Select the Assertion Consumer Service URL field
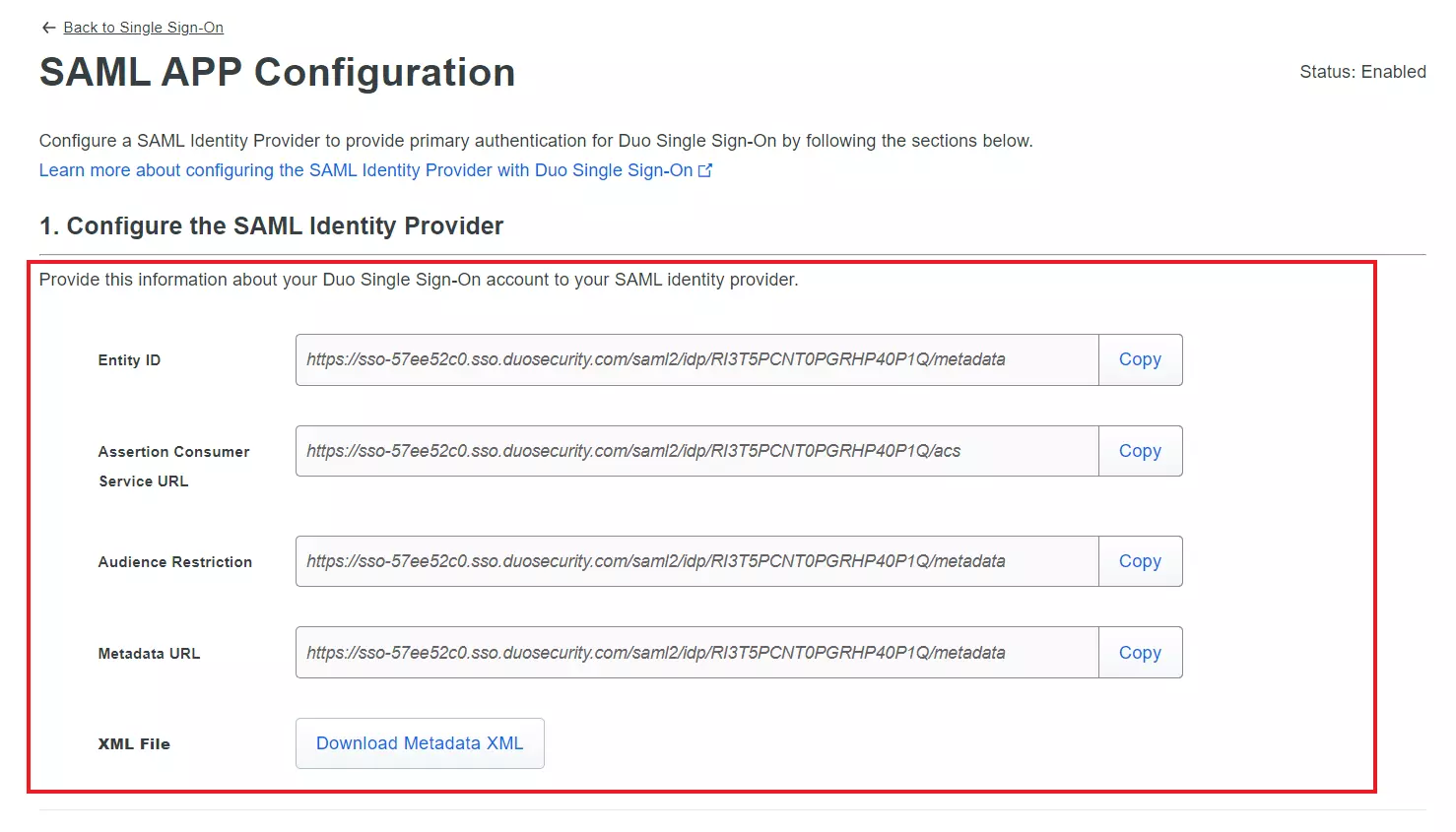This screenshot has height=832, width=1456. (696, 451)
